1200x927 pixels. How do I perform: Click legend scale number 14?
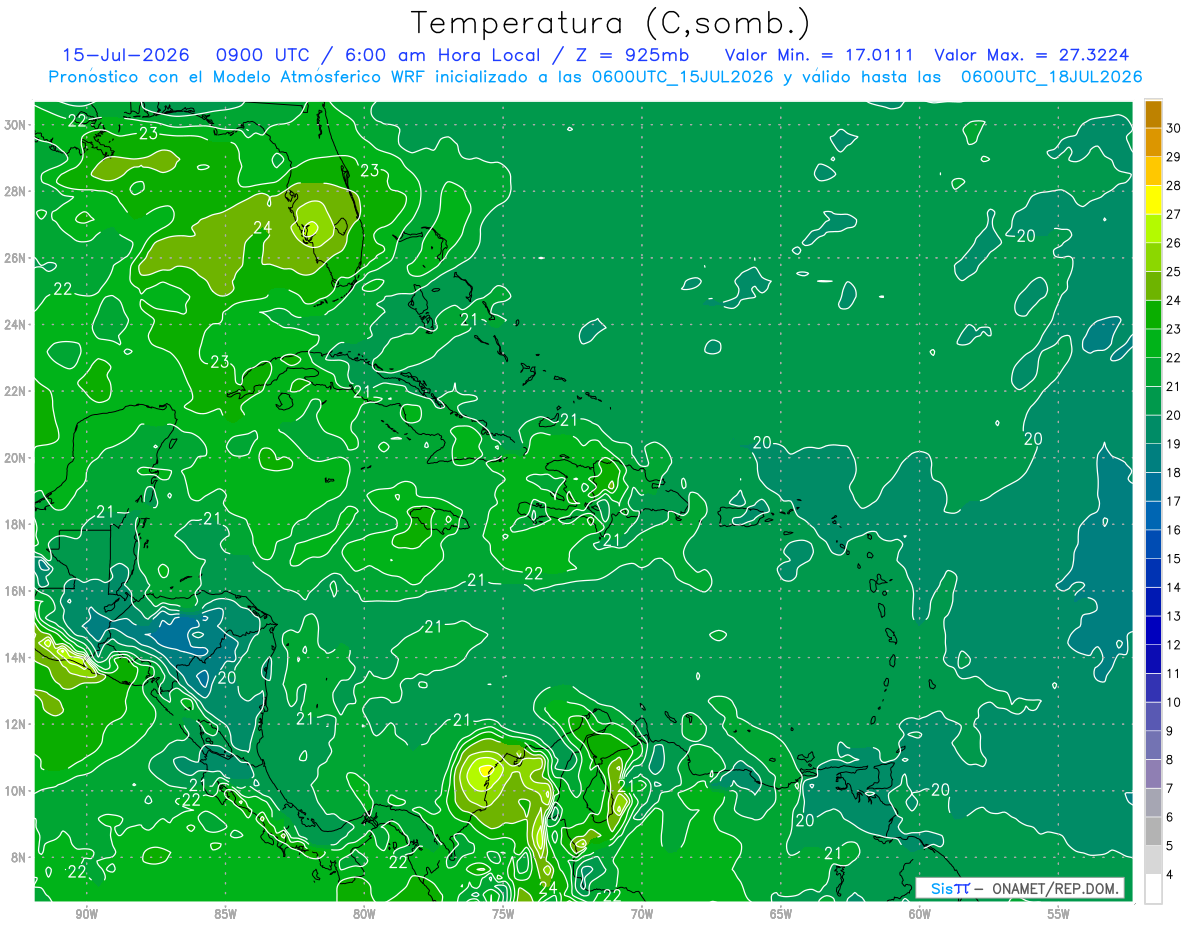pyautogui.click(x=1174, y=588)
